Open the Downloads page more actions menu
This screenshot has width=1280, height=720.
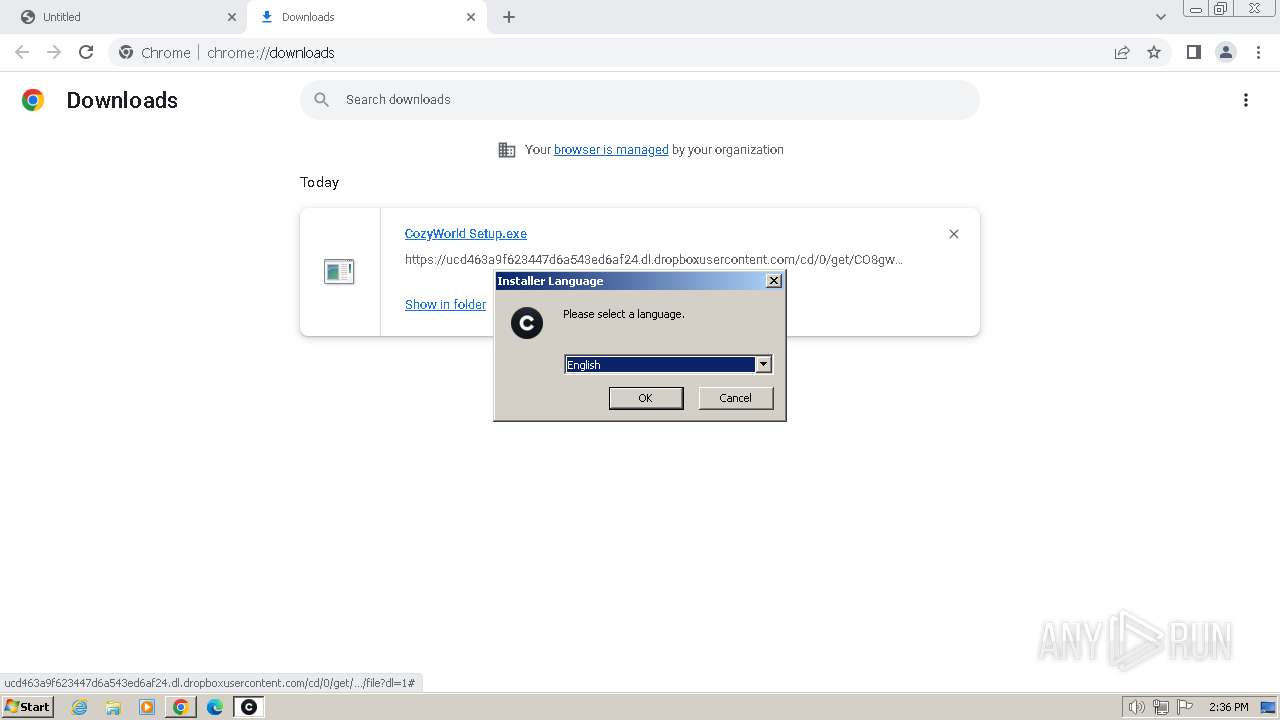(x=1246, y=100)
